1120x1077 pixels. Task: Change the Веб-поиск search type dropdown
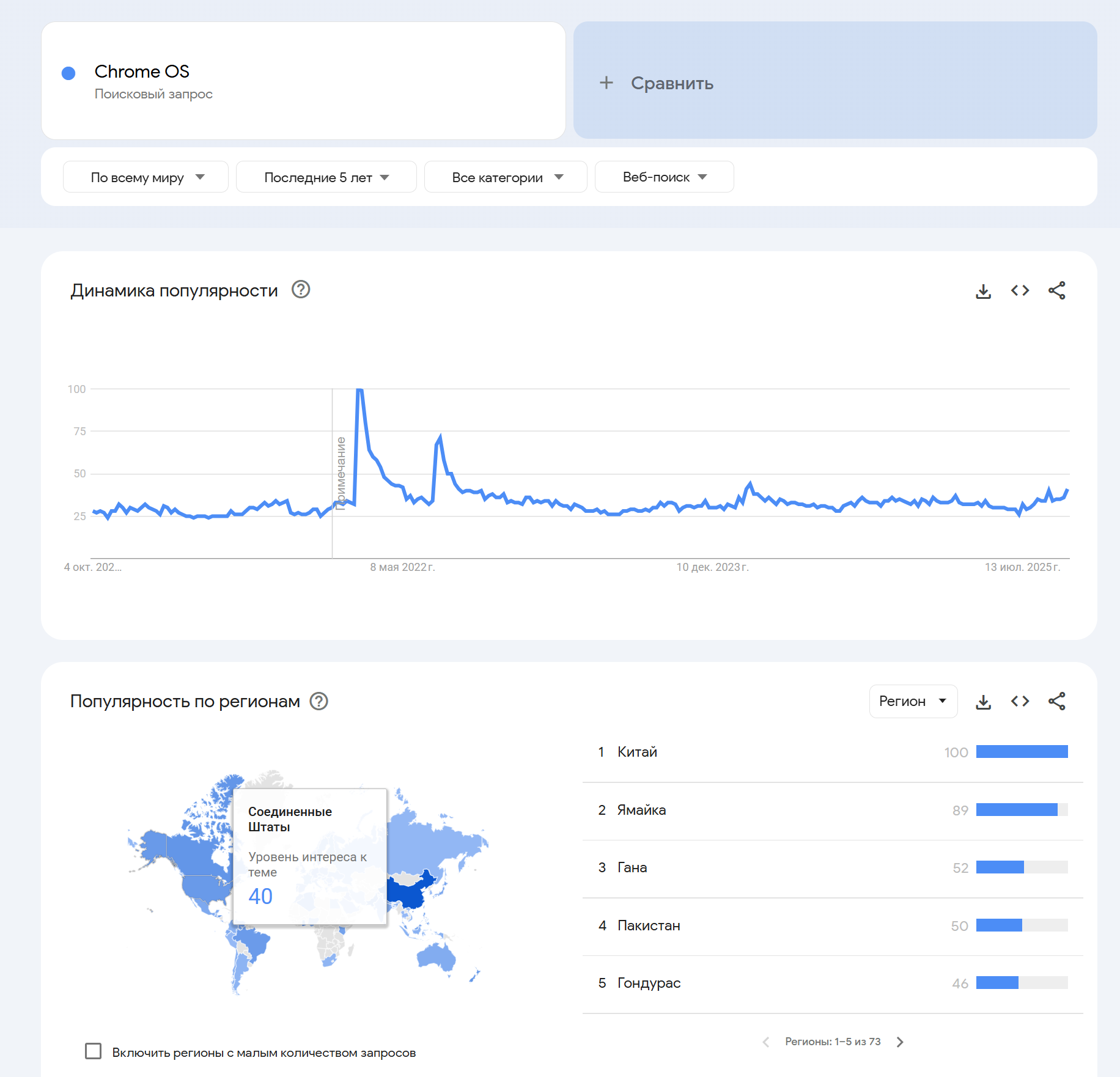coord(664,177)
